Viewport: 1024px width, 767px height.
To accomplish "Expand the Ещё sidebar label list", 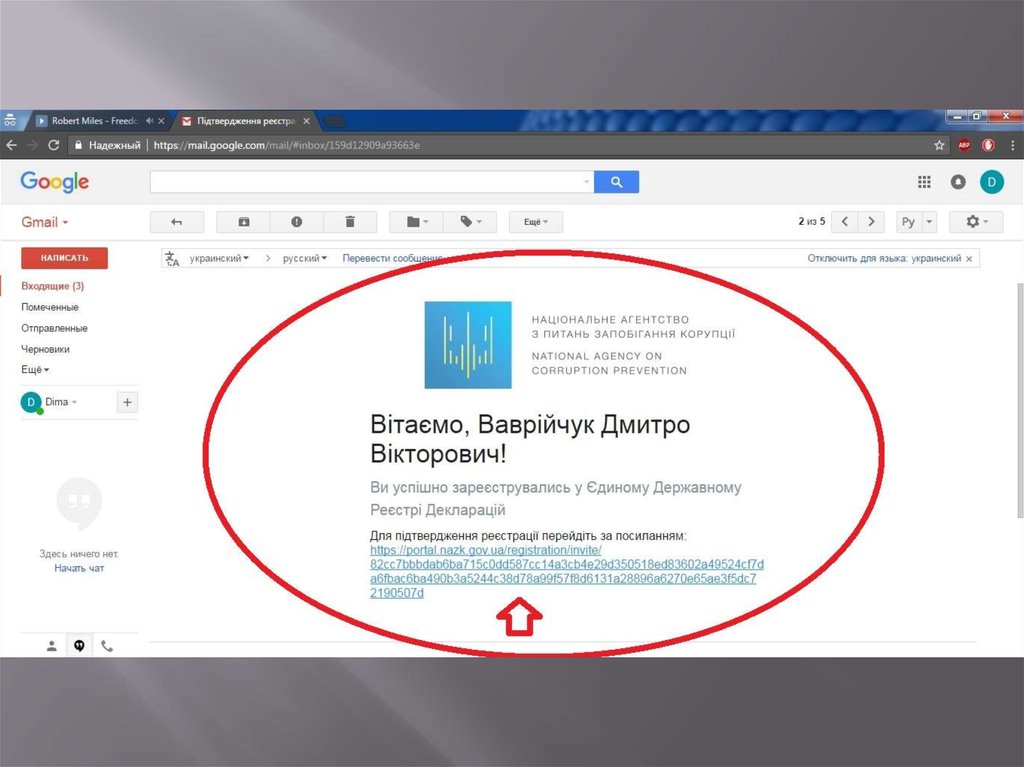I will click(x=35, y=370).
